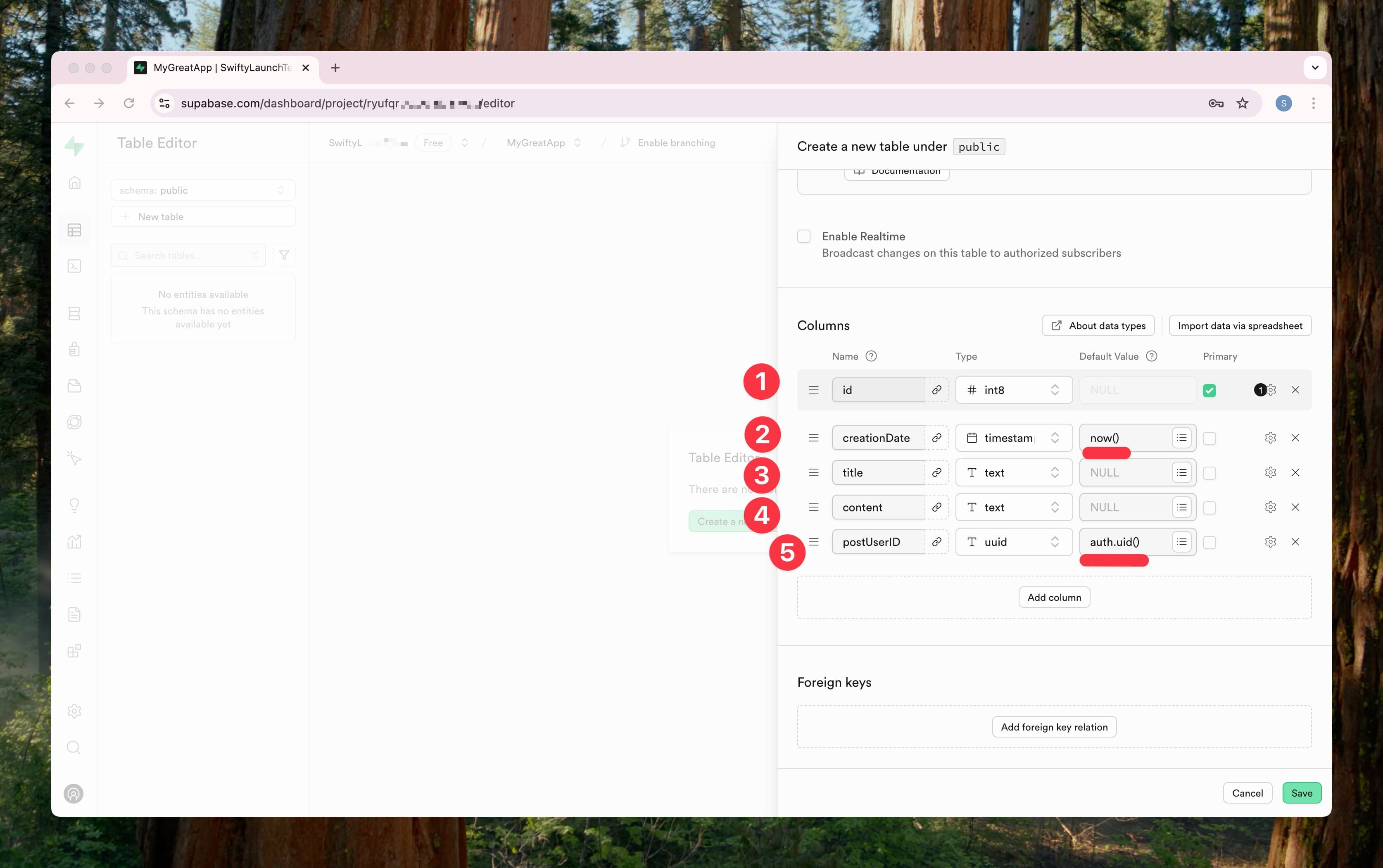Click foreign key link icon for title column
1383x868 pixels.
coord(936,472)
